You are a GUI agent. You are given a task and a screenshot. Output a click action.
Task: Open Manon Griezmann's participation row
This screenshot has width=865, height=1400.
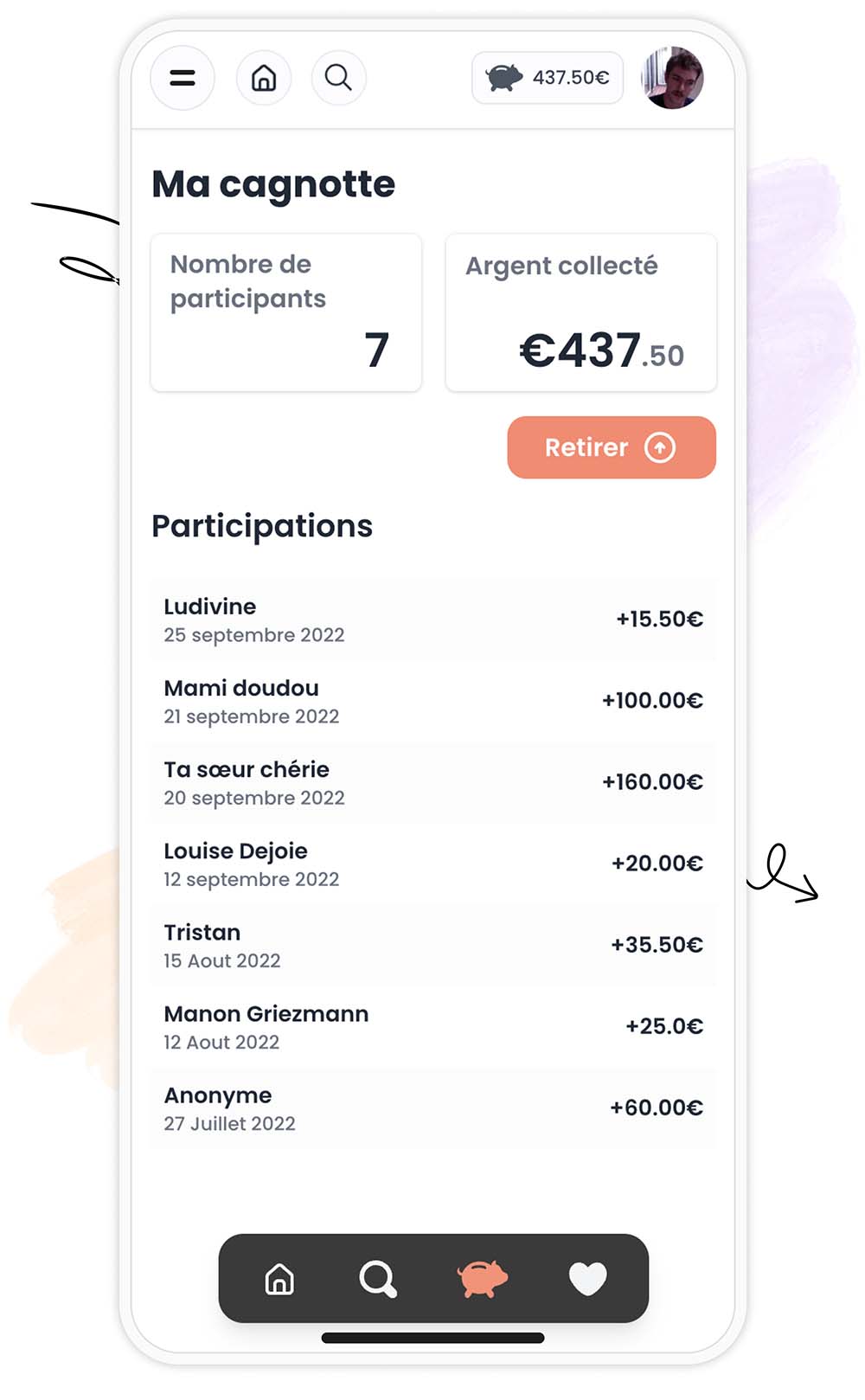433,1027
